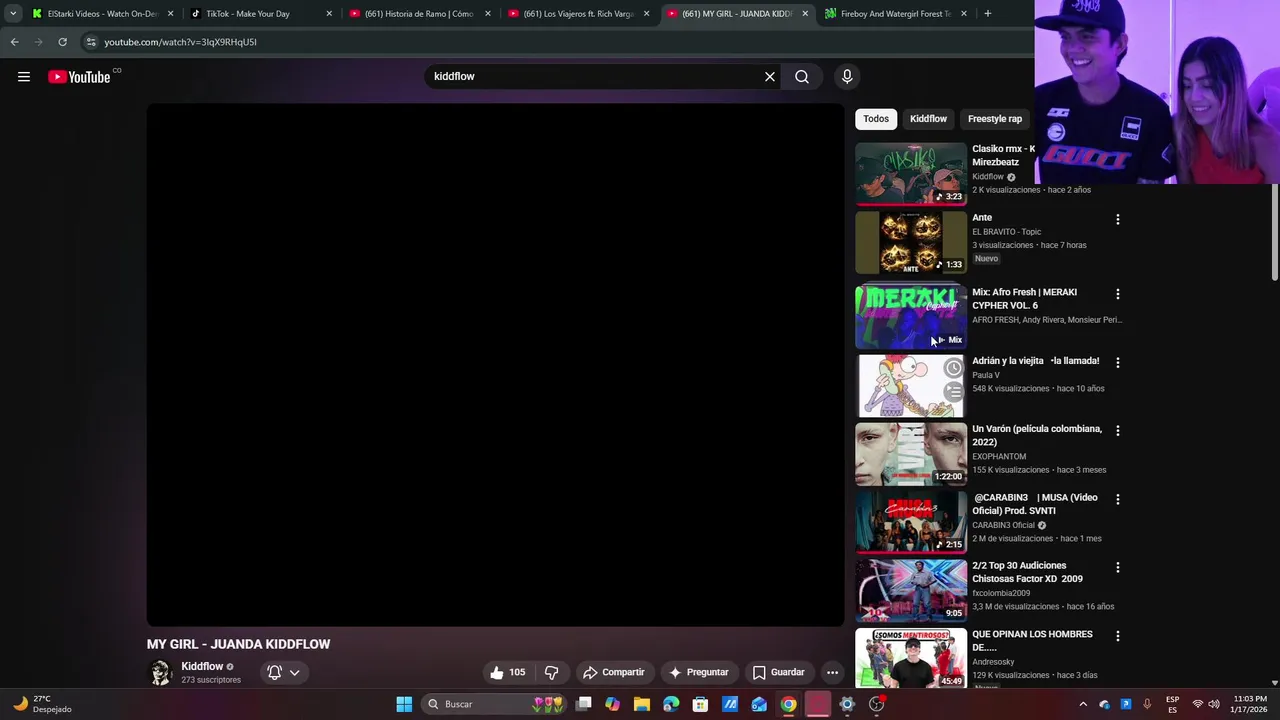
Task: Expand the notification options chevron
Action: coord(295,672)
